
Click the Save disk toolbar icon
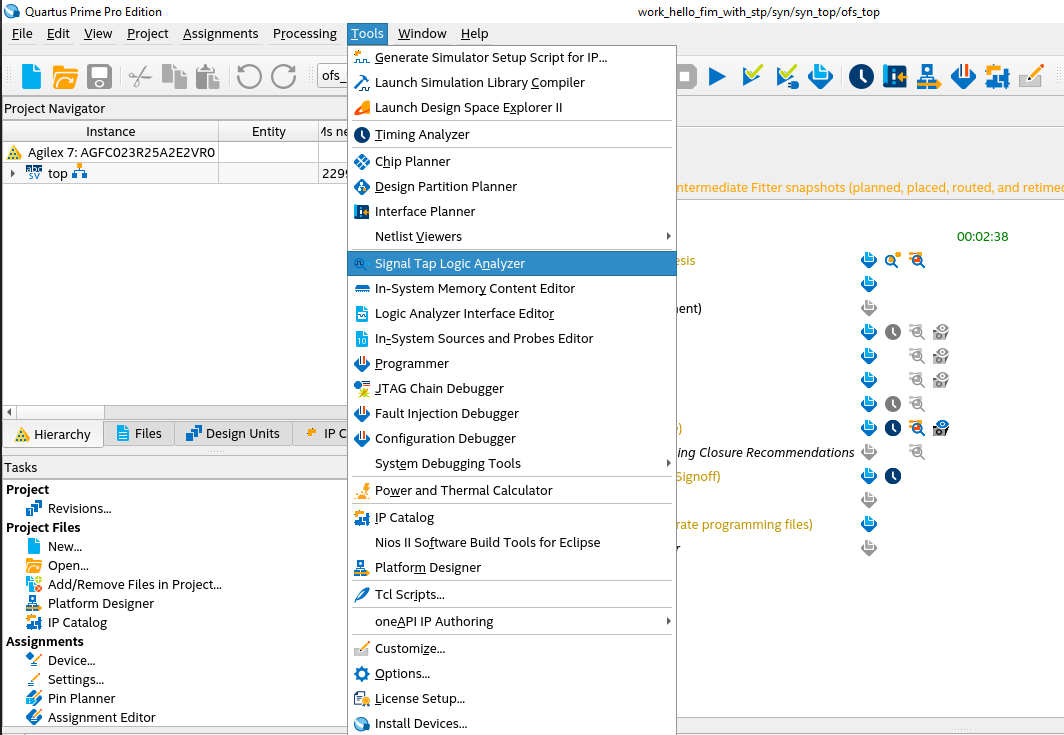98,77
